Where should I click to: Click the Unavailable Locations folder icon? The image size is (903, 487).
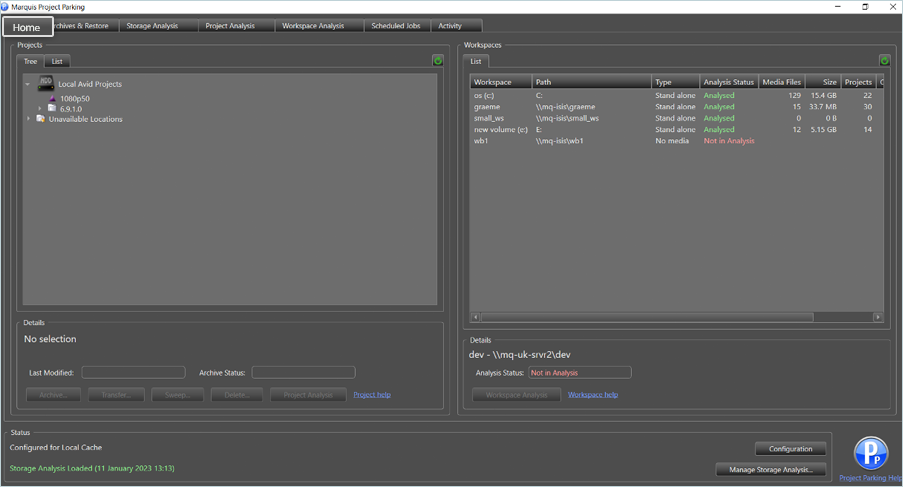41,119
